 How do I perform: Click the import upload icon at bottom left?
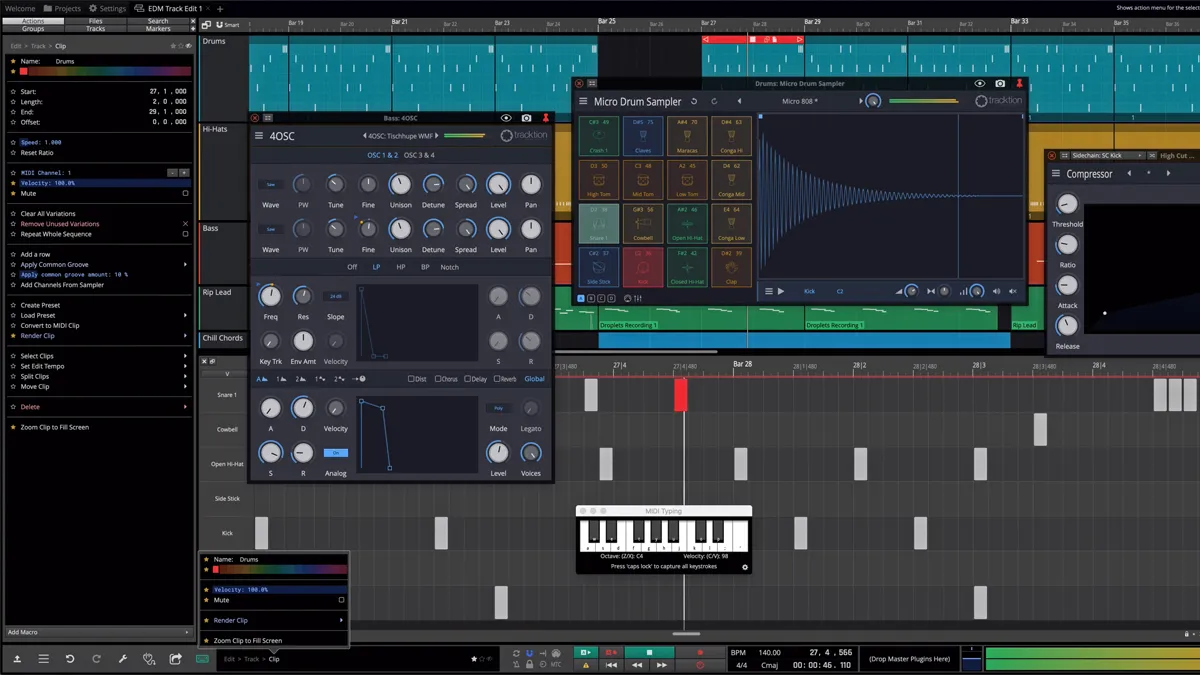[17, 659]
